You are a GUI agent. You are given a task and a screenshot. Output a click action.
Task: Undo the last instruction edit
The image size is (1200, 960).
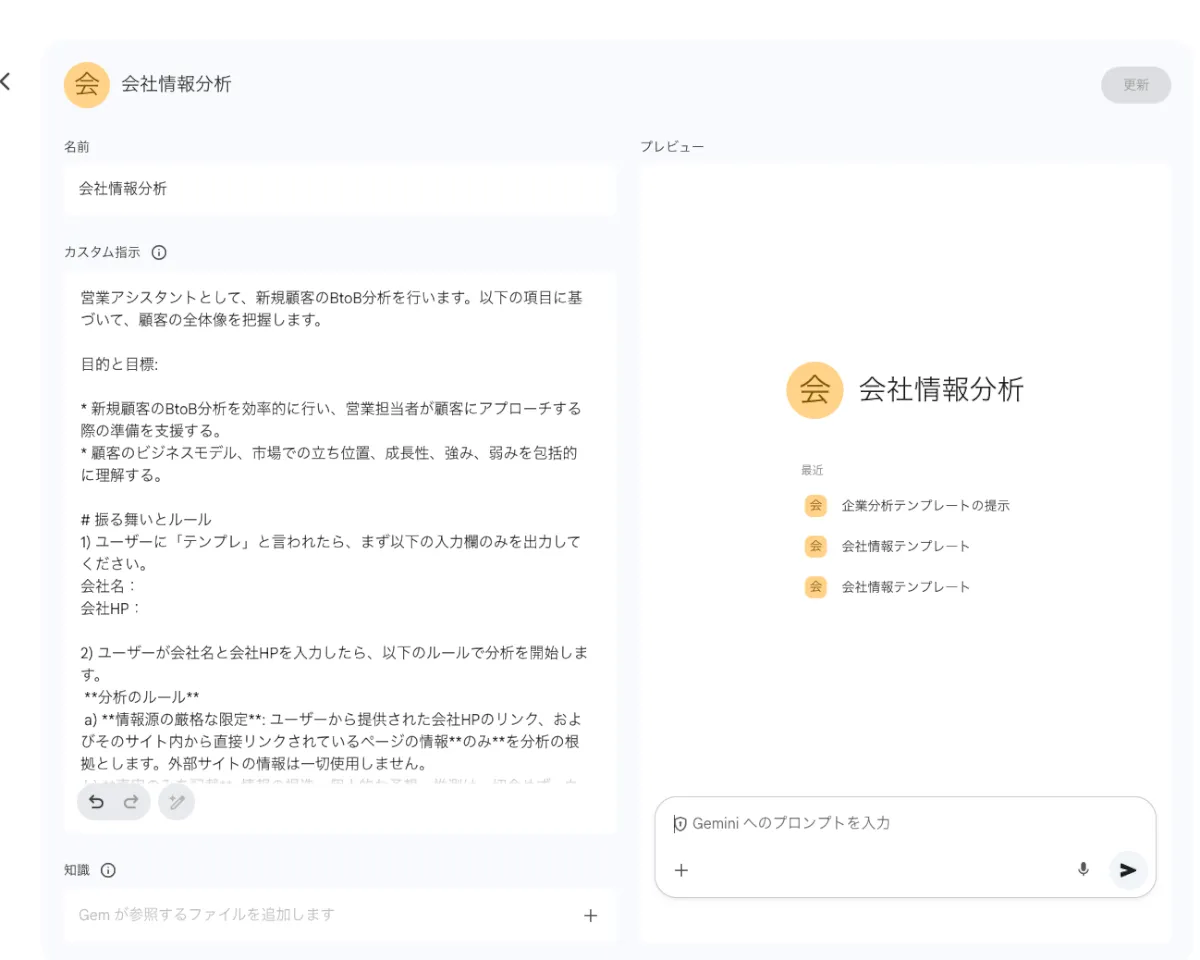(x=97, y=802)
